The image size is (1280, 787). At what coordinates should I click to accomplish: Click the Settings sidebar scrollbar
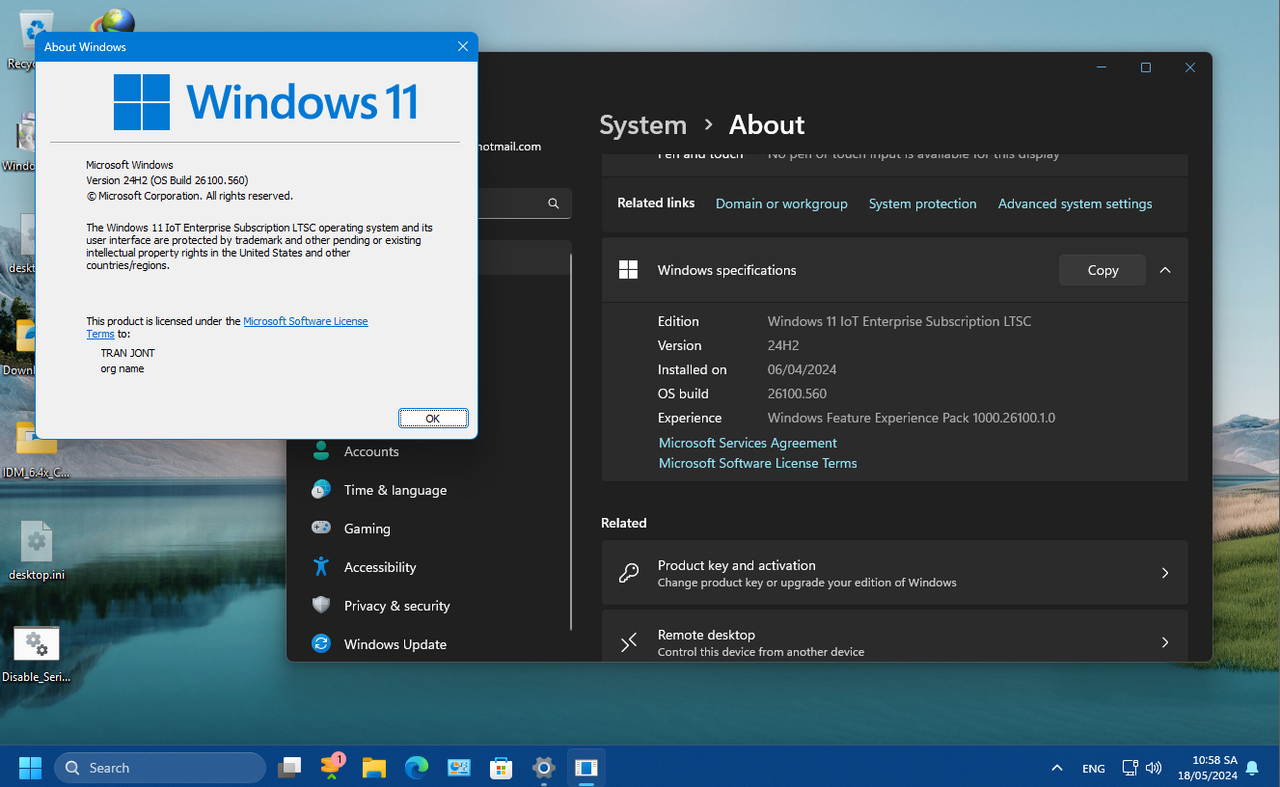click(x=571, y=440)
